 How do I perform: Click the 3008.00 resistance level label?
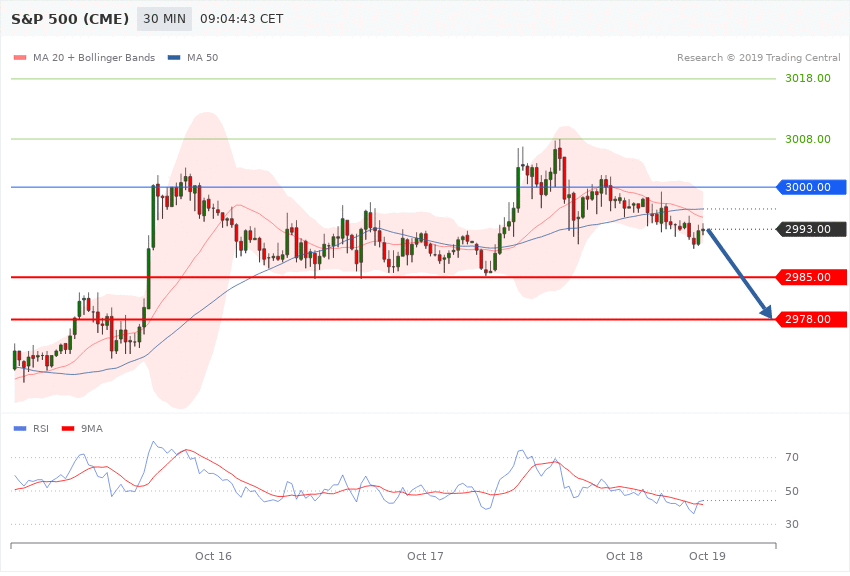808,139
